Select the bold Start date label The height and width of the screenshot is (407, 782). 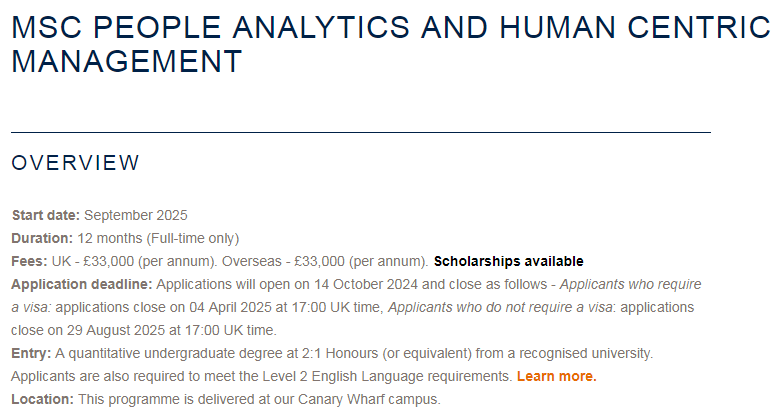46,215
